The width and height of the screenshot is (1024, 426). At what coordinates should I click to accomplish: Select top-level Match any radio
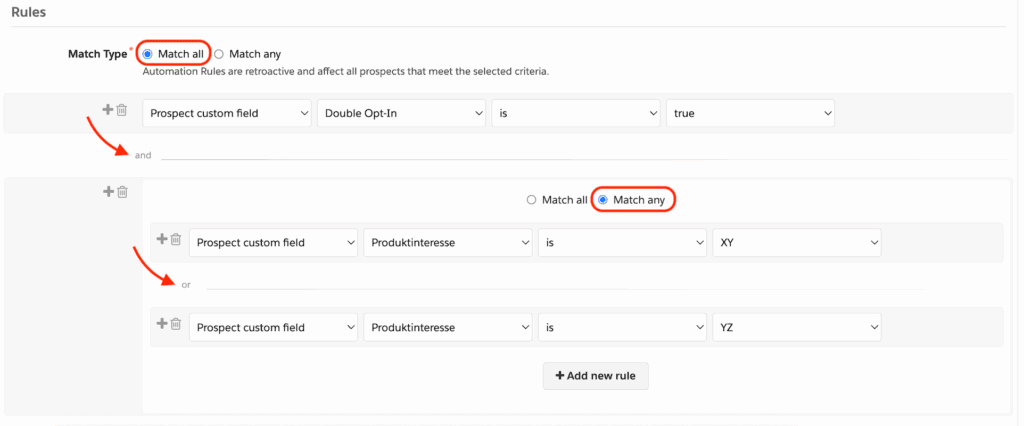point(219,54)
